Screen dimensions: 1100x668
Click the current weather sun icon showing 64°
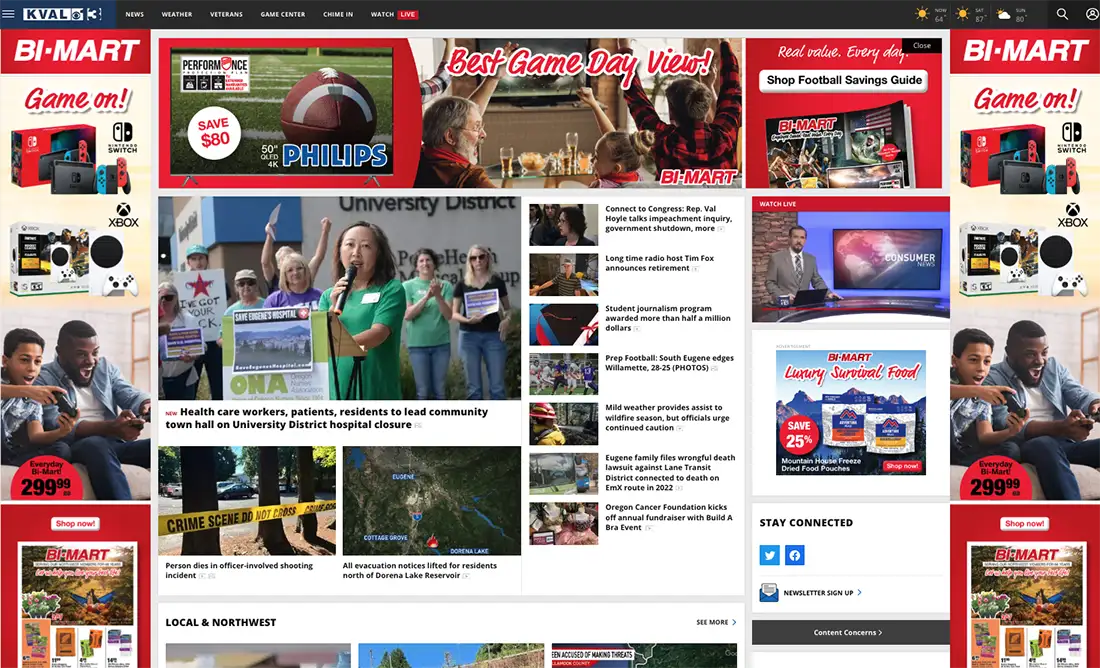pyautogui.click(x=922, y=14)
